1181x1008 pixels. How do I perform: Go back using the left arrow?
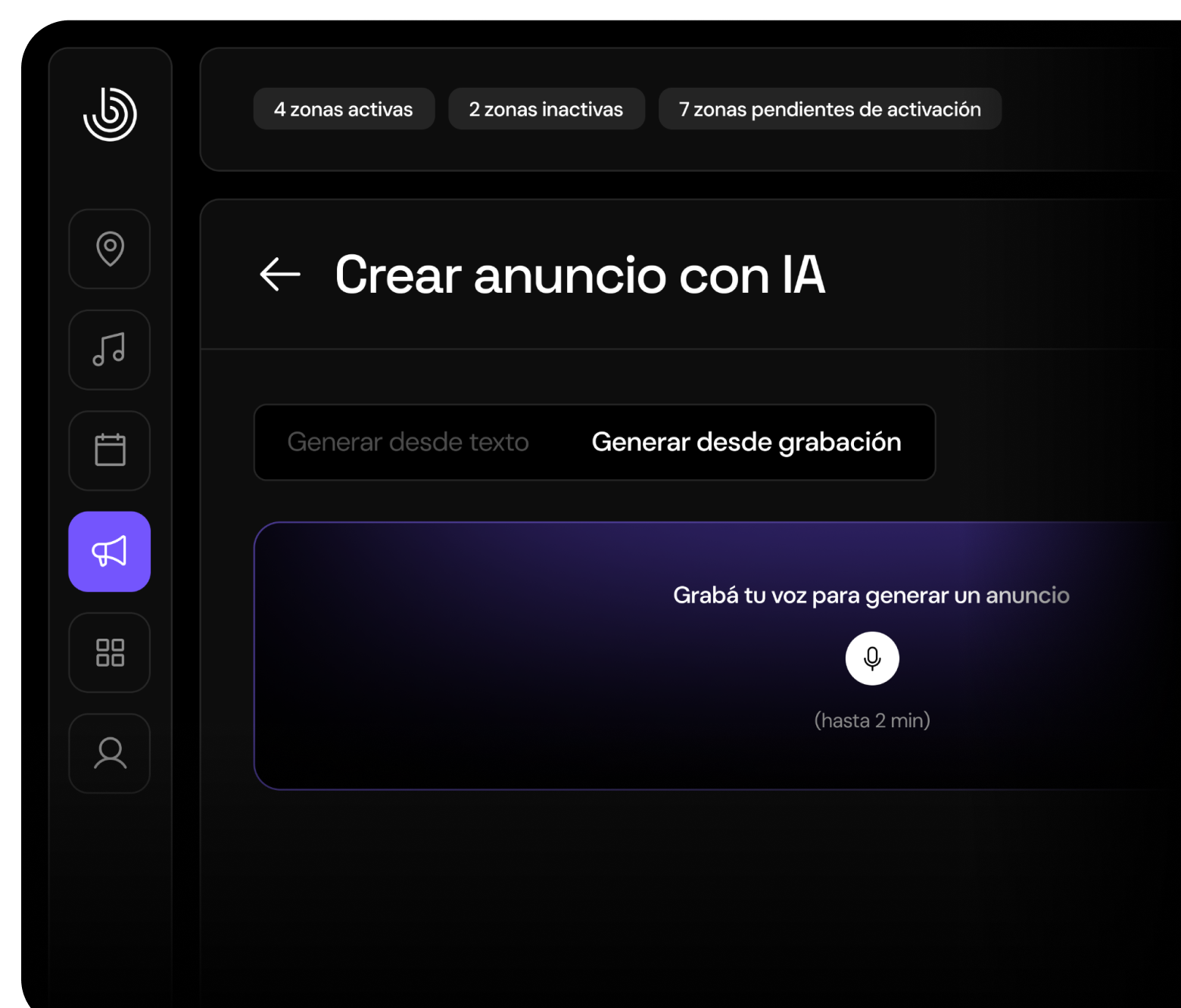click(280, 274)
